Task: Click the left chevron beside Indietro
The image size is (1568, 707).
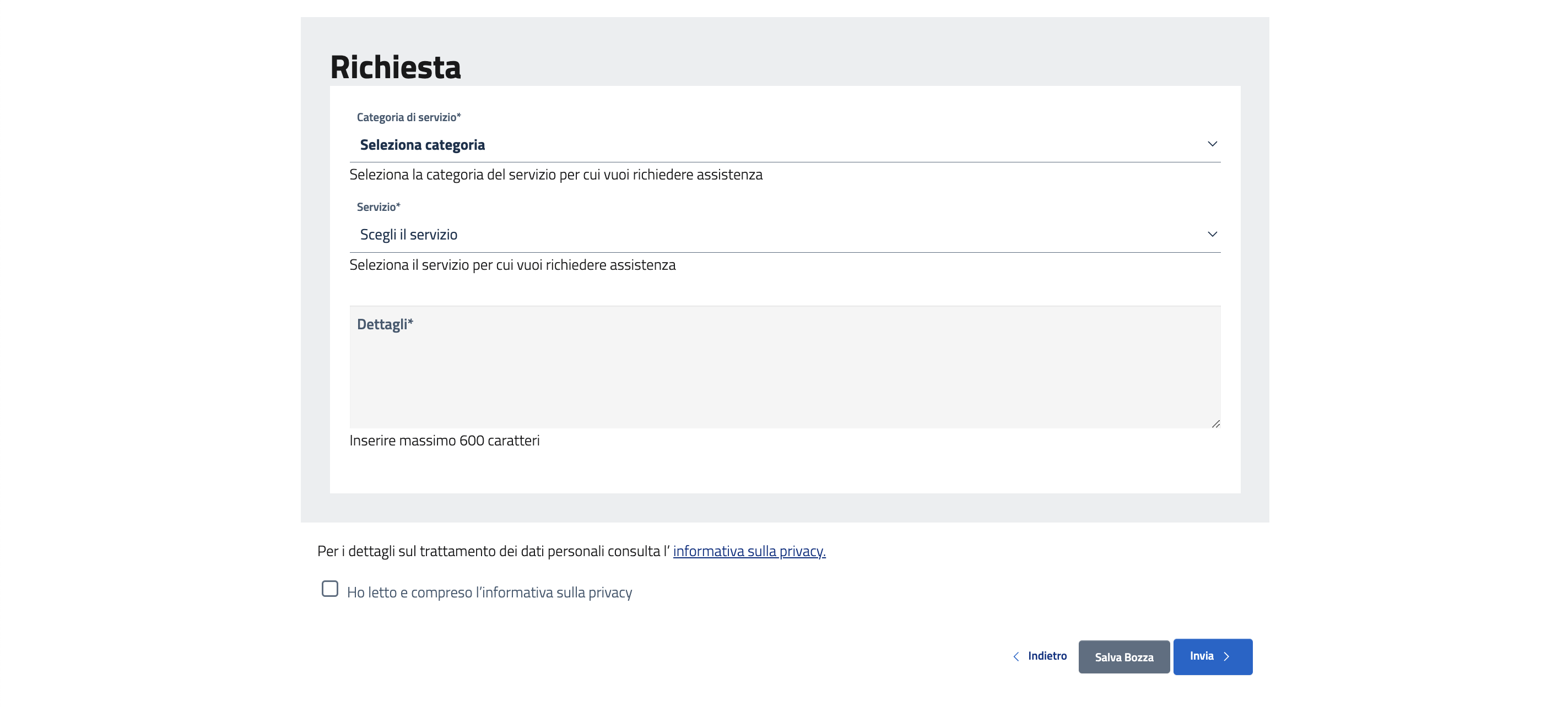Action: point(1016,656)
